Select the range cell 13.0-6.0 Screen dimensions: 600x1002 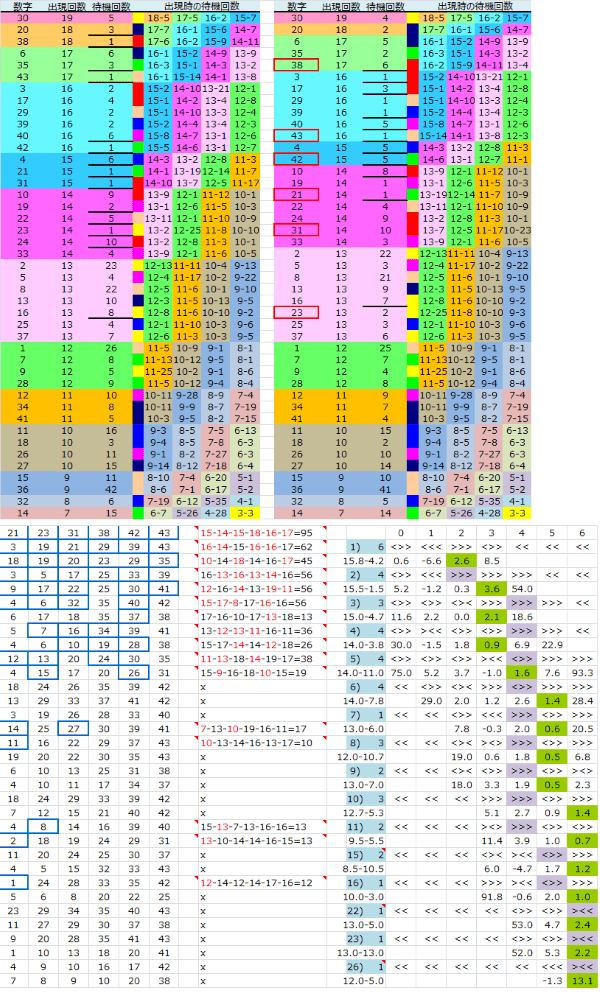pos(364,729)
